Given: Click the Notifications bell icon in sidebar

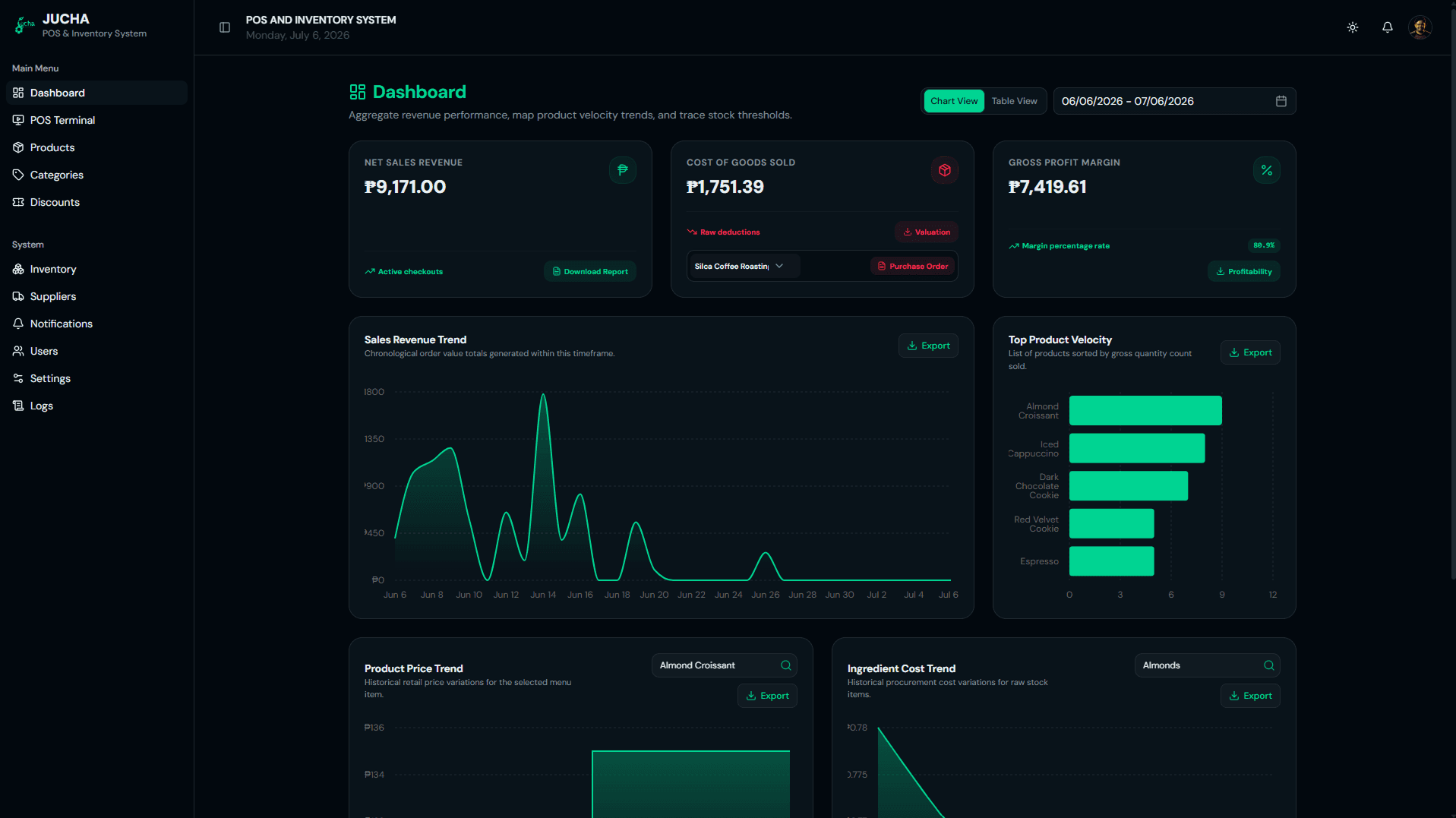Looking at the screenshot, I should [x=18, y=324].
